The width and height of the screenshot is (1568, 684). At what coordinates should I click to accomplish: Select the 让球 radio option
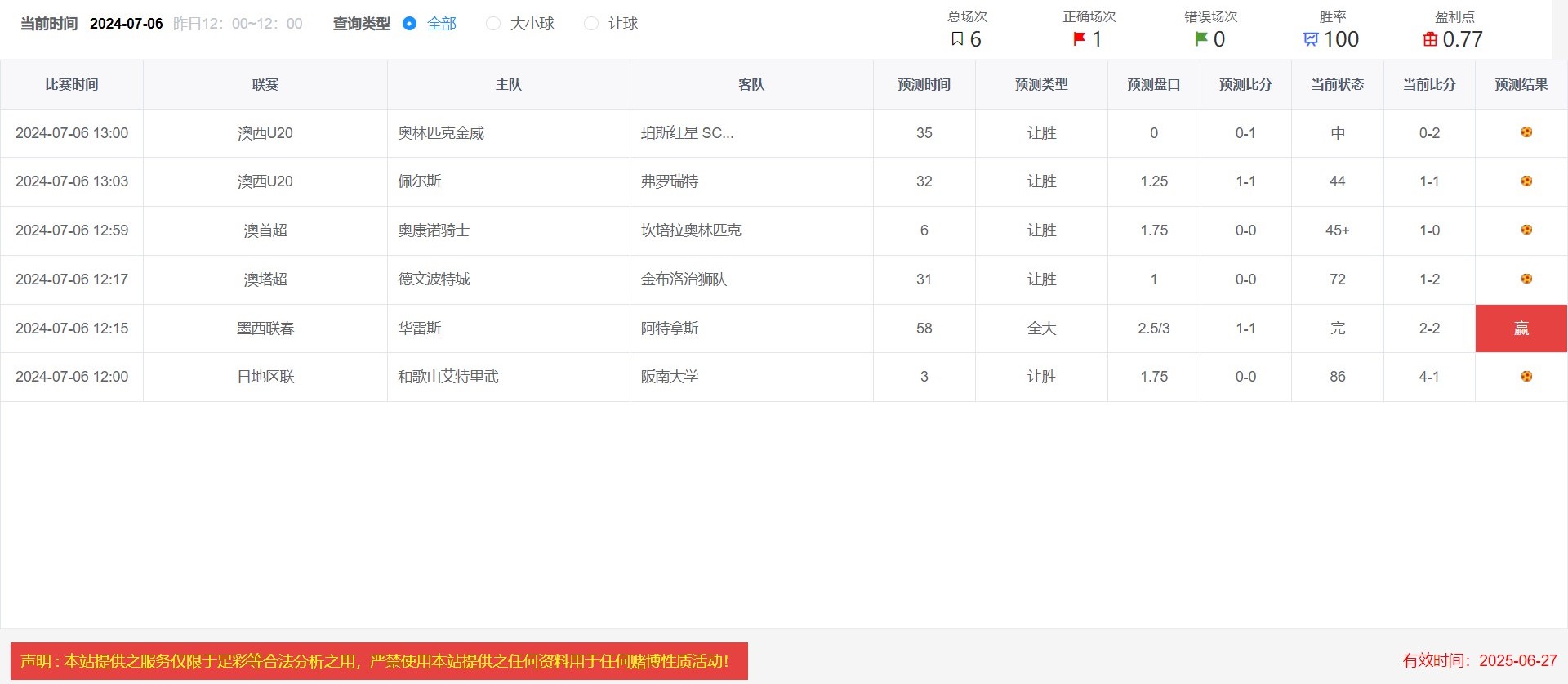591,24
